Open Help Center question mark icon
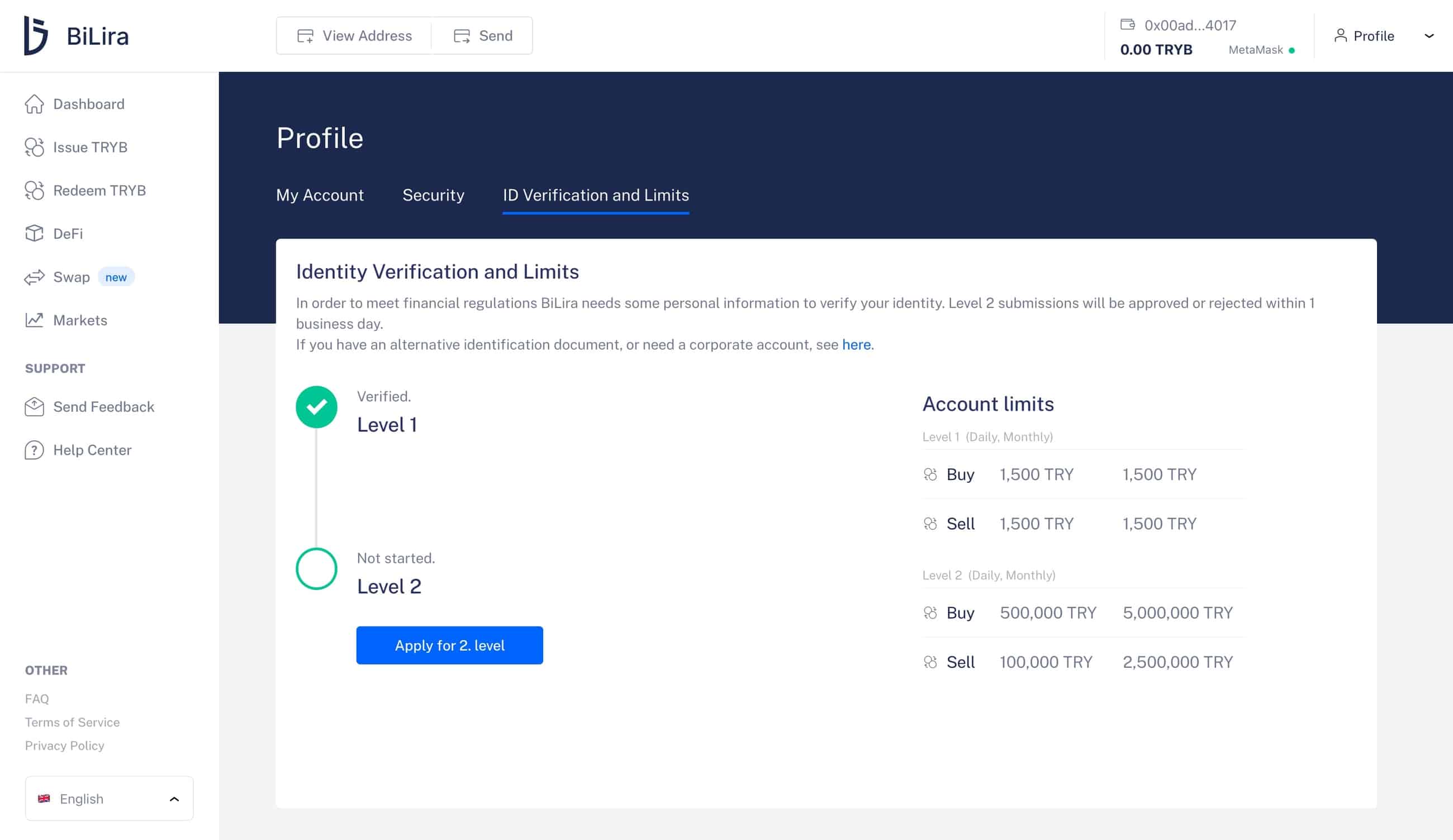The image size is (1453, 840). coord(35,450)
